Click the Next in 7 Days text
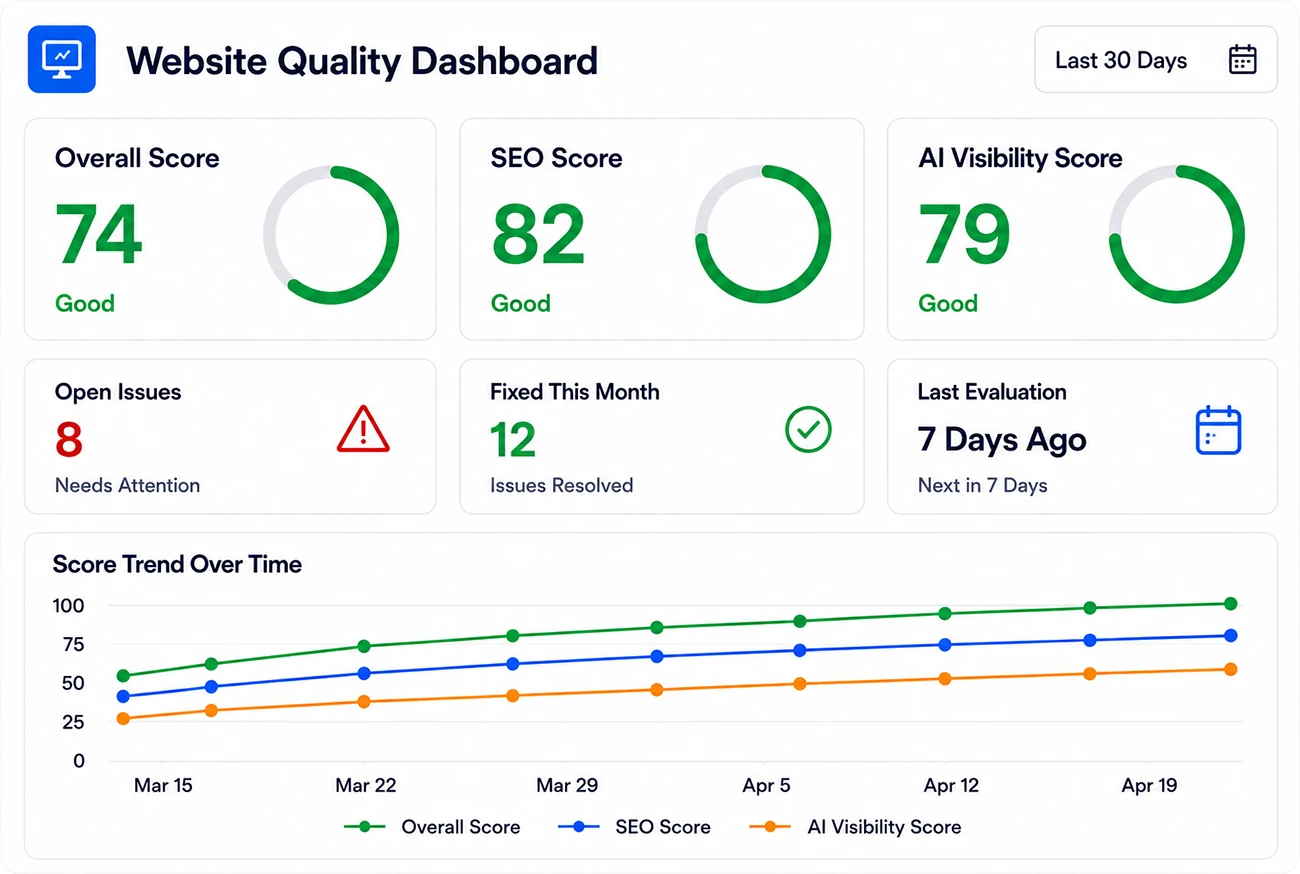The width and height of the screenshot is (1300, 874). [982, 486]
